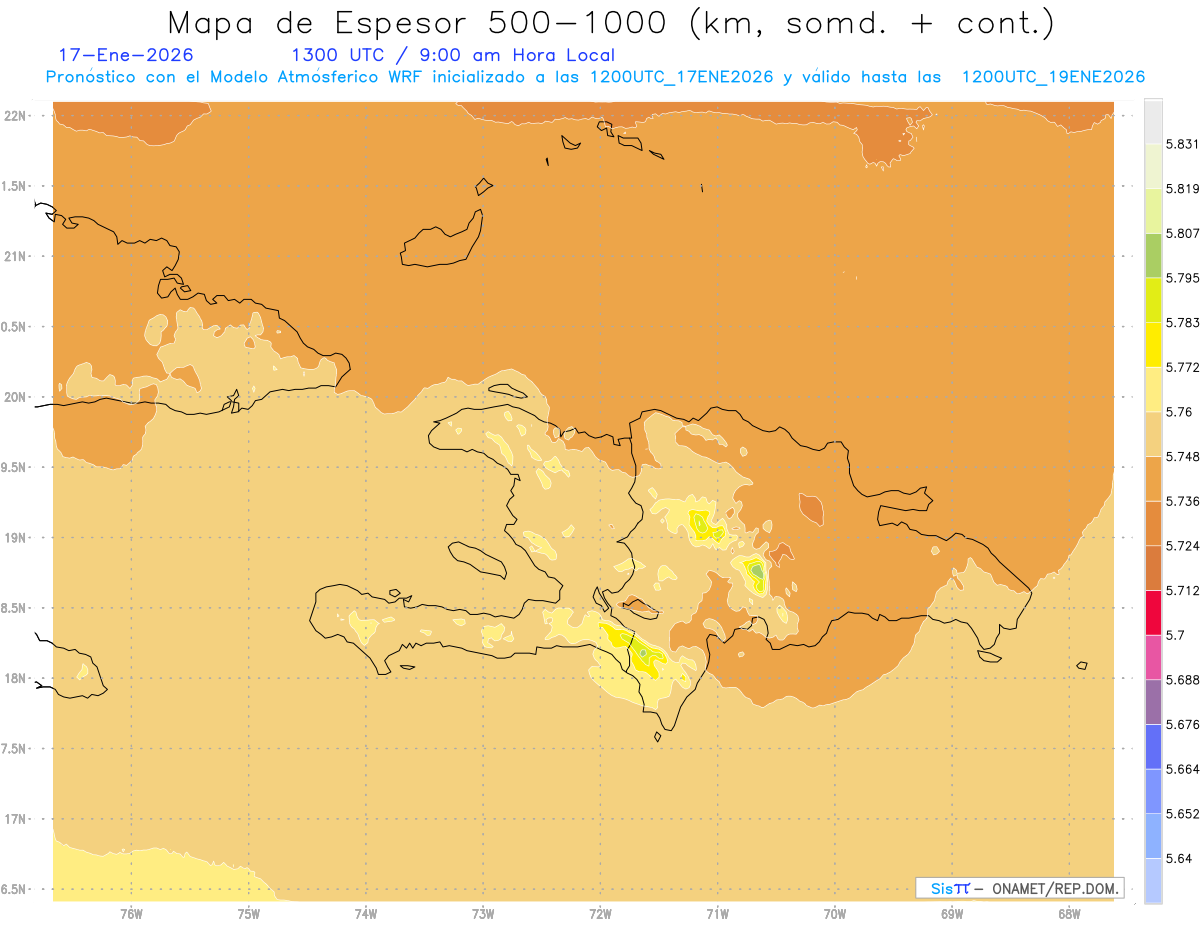The image size is (1200, 927).
Task: Click the legend value "5.795"
Action: (x=1182, y=278)
